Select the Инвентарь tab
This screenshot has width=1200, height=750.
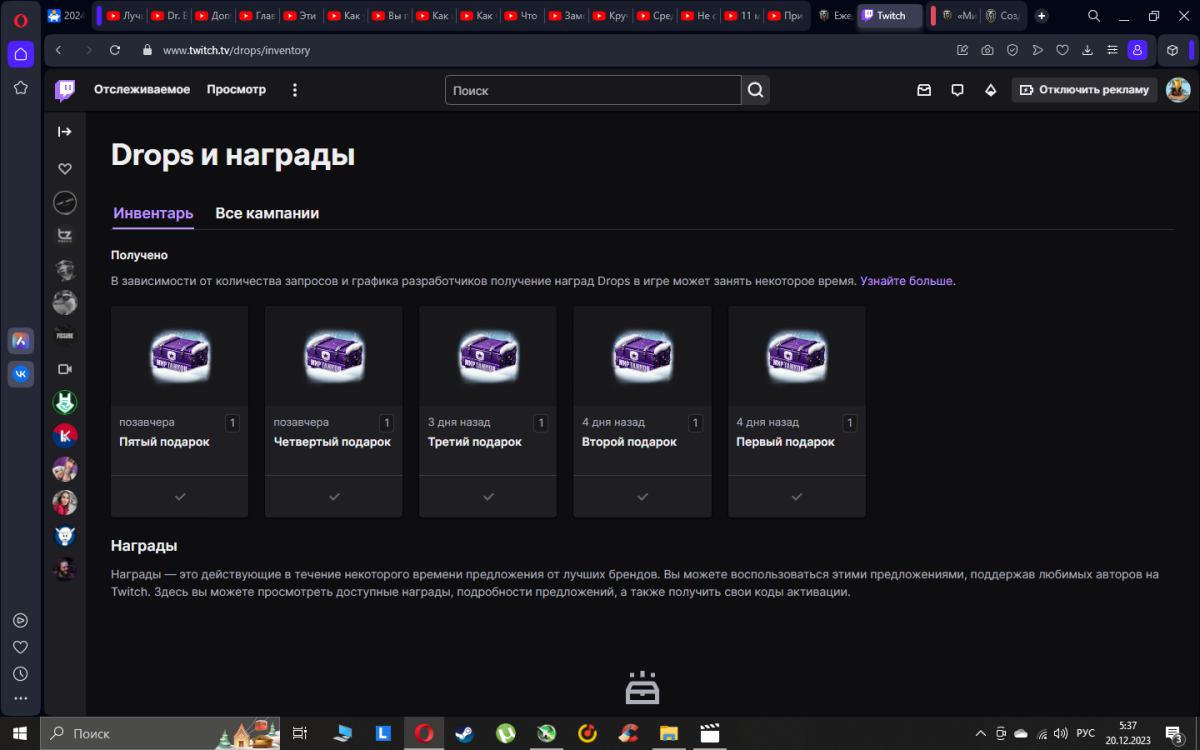[153, 213]
